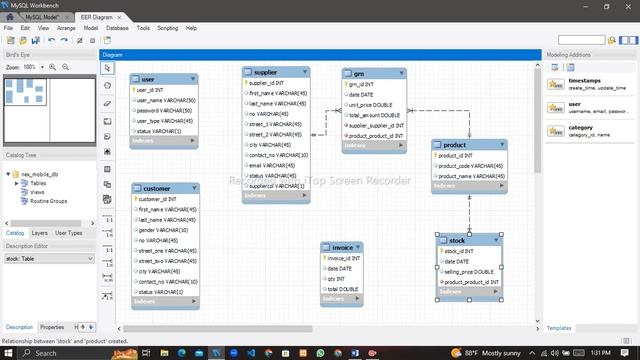Viewport: 640px width, 360px height.
Task: Select the pointer arrow tool
Action: coord(107,68)
